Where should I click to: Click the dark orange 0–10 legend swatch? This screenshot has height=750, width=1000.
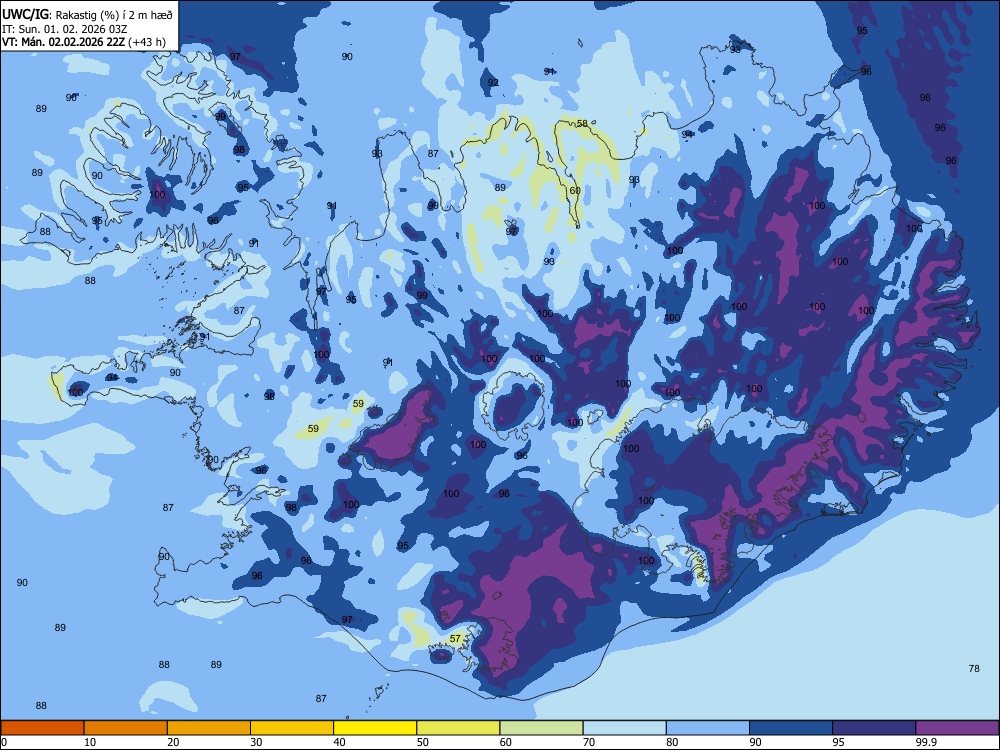42,728
